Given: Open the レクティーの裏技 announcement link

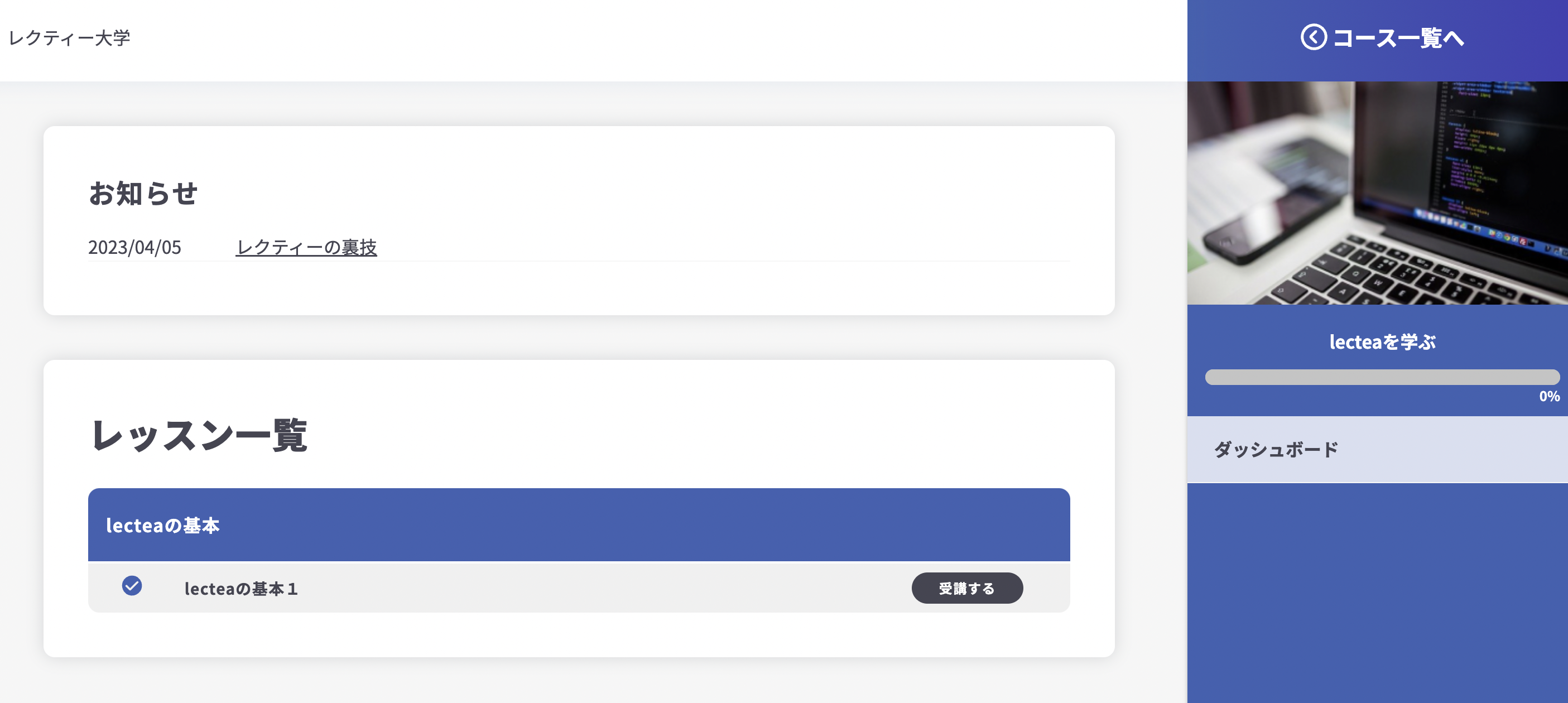Looking at the screenshot, I should click(x=306, y=247).
